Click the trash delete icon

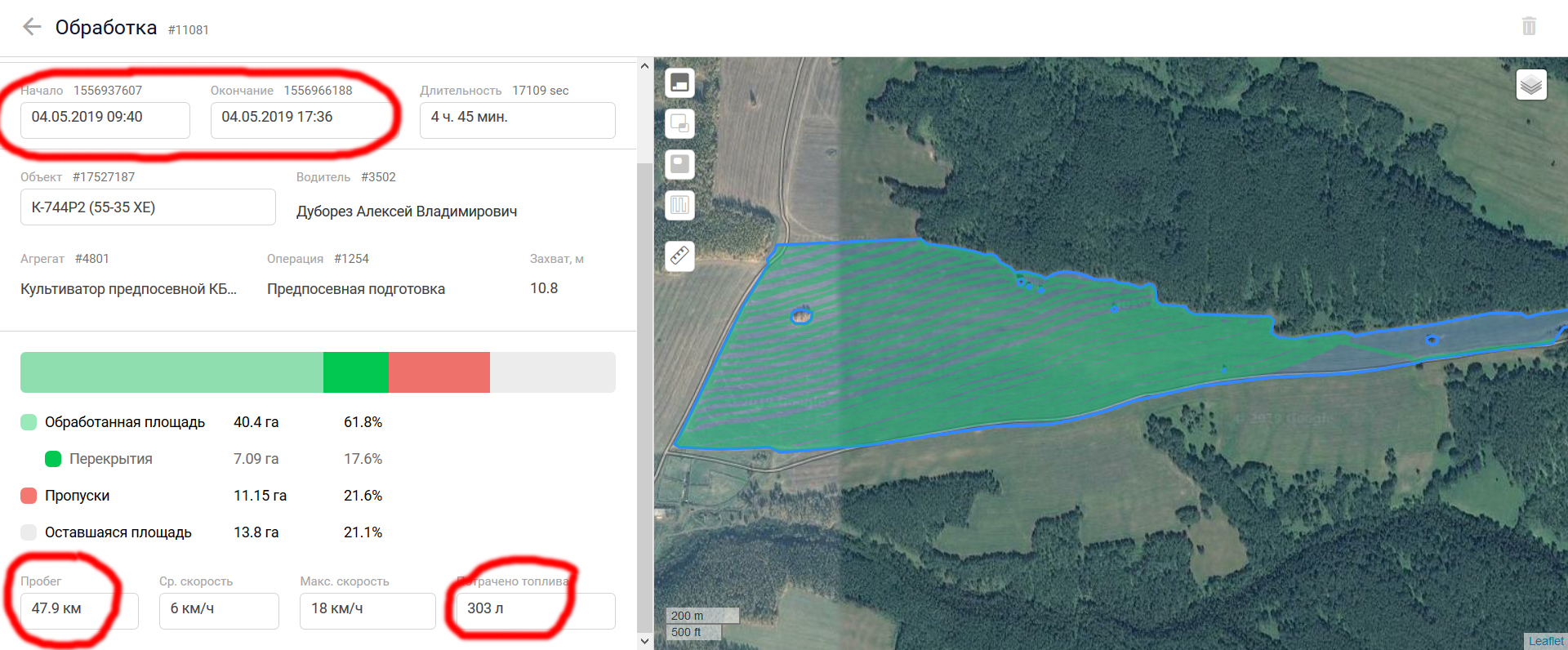click(x=1529, y=26)
